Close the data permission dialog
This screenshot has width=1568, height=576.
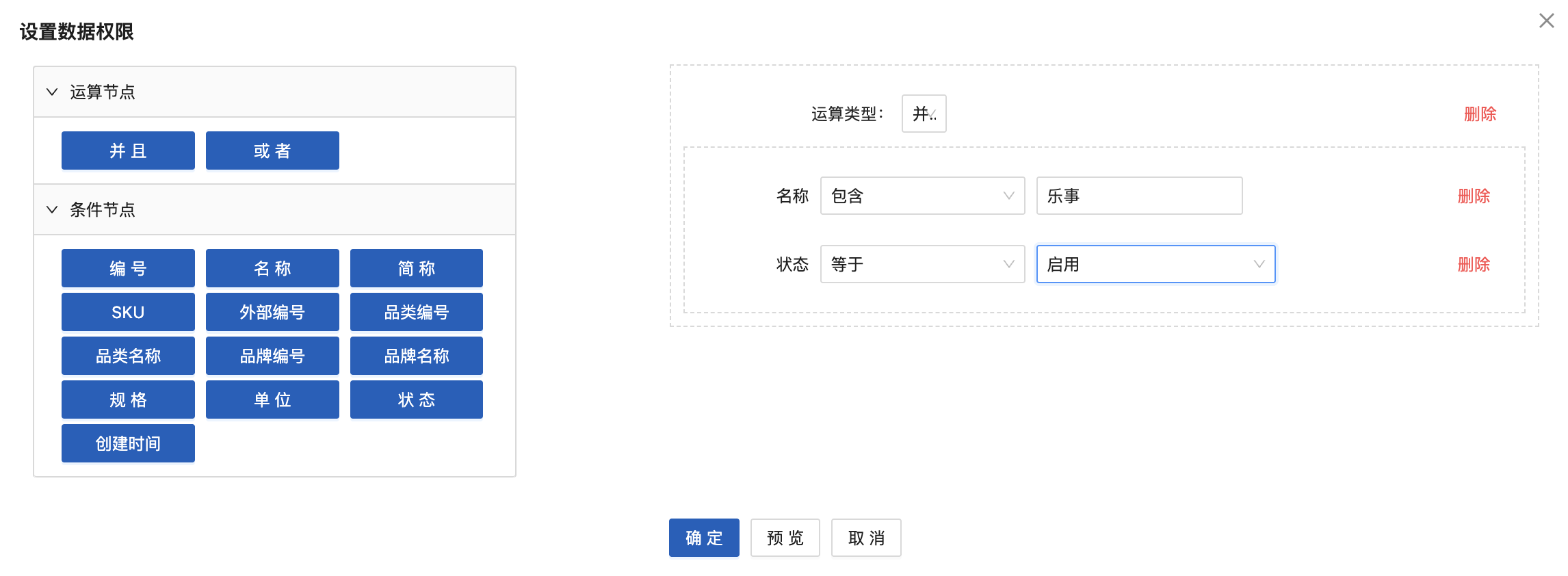click(1546, 21)
